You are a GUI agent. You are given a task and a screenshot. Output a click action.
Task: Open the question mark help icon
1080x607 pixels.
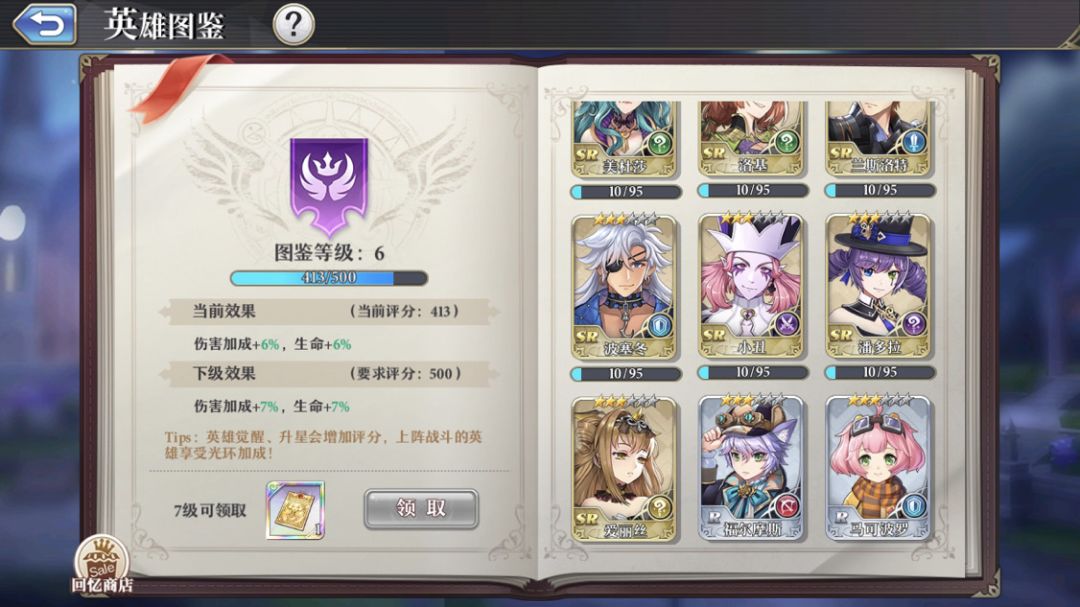pos(294,24)
